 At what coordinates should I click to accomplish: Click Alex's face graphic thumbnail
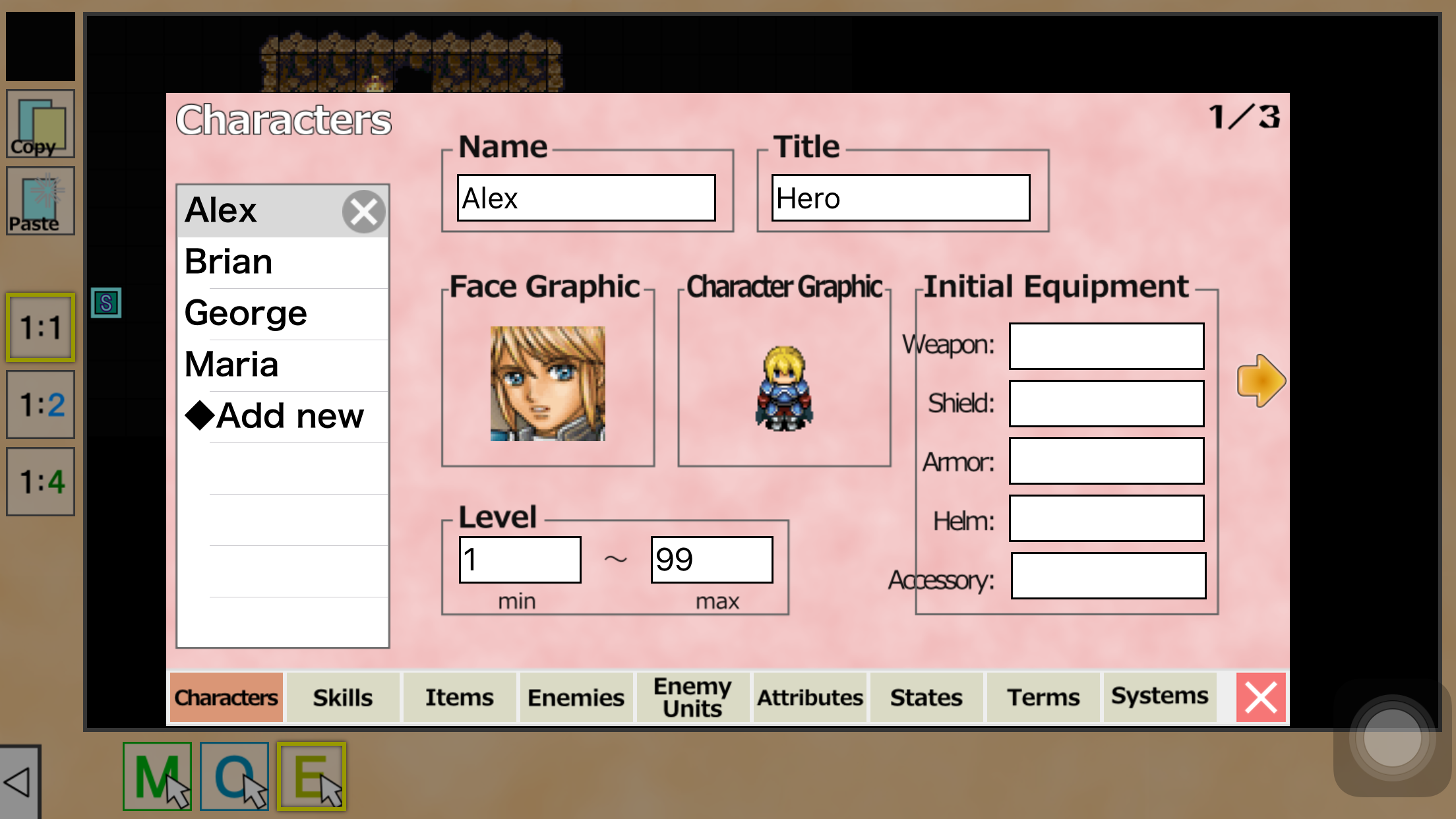[x=547, y=384]
